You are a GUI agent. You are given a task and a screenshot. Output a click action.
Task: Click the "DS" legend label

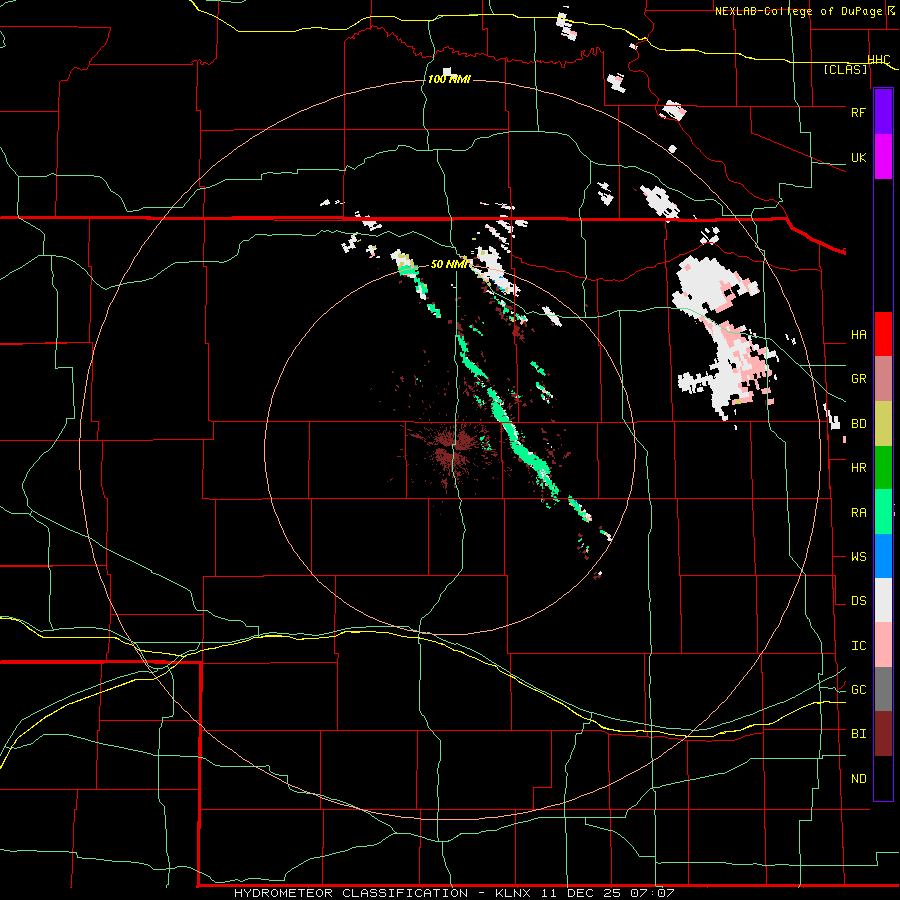[858, 601]
